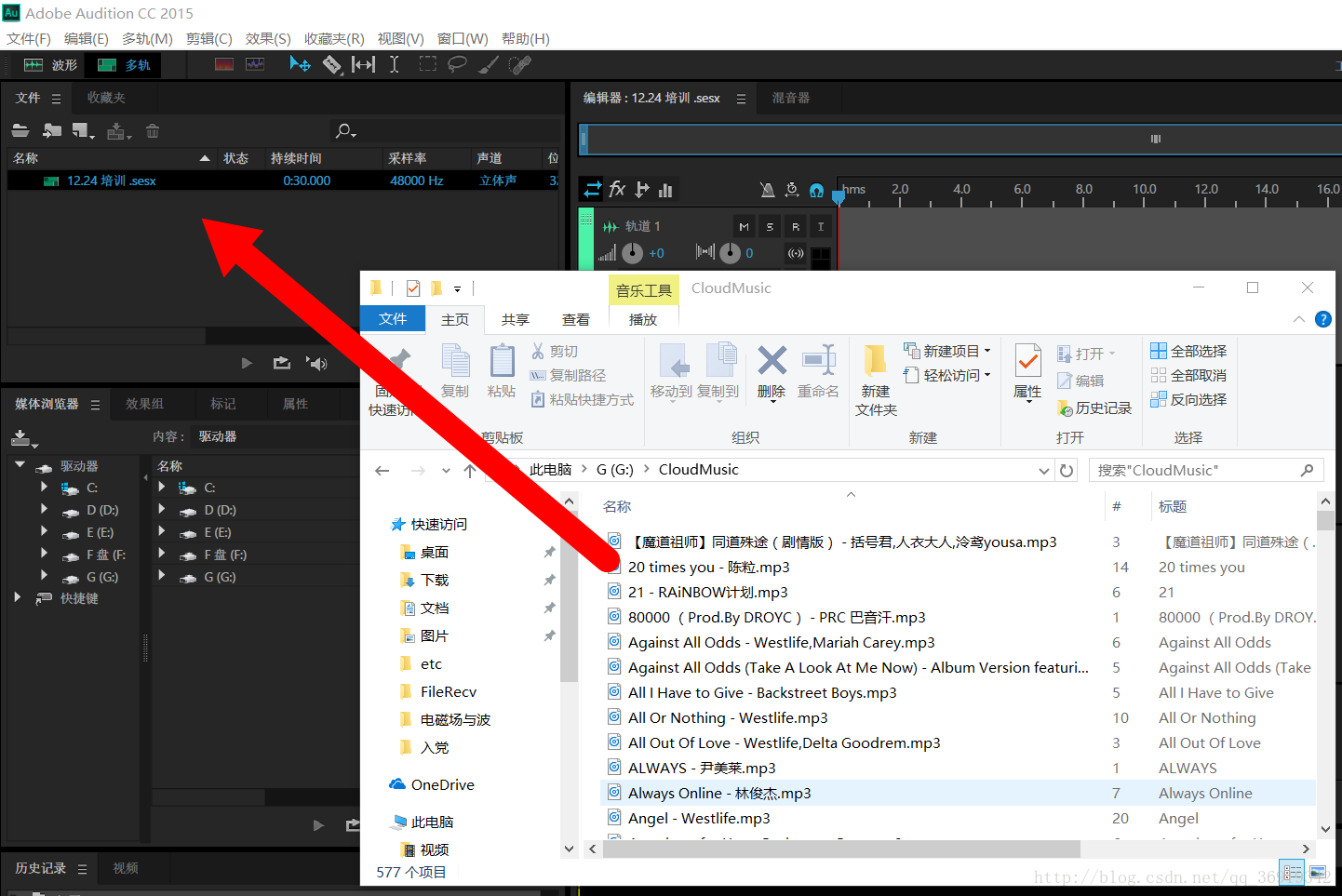Expand the 快捷键 shortcuts node
This screenshot has height=896, width=1342.
coord(18,598)
